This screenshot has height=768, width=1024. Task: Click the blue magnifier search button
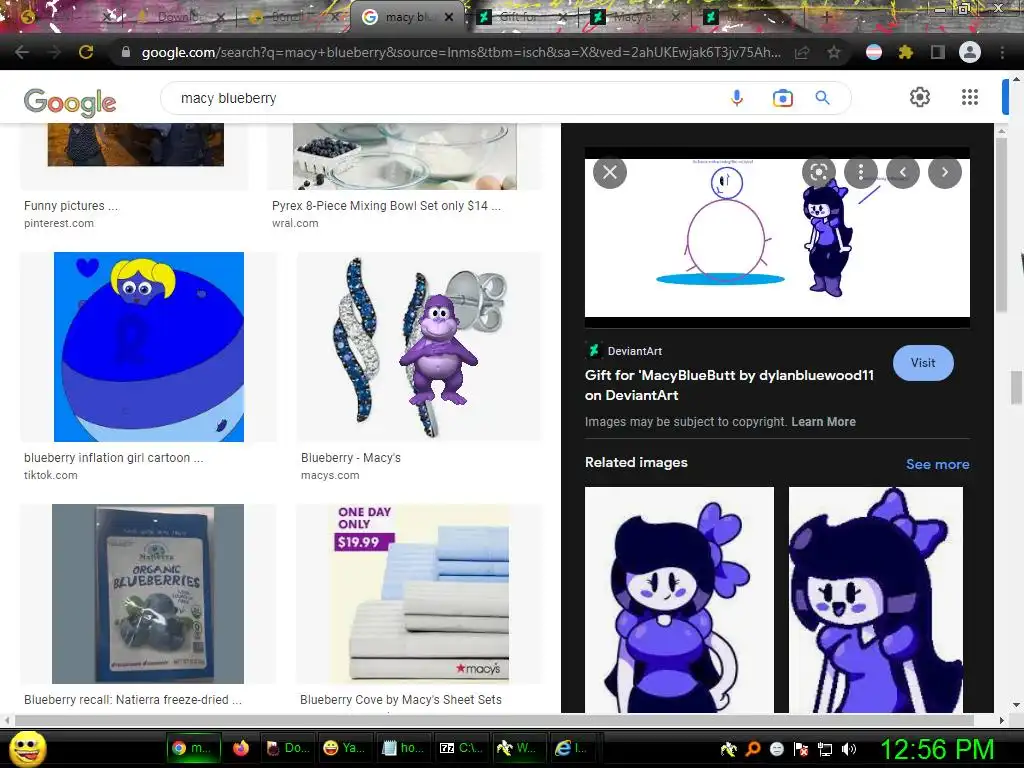pos(822,98)
